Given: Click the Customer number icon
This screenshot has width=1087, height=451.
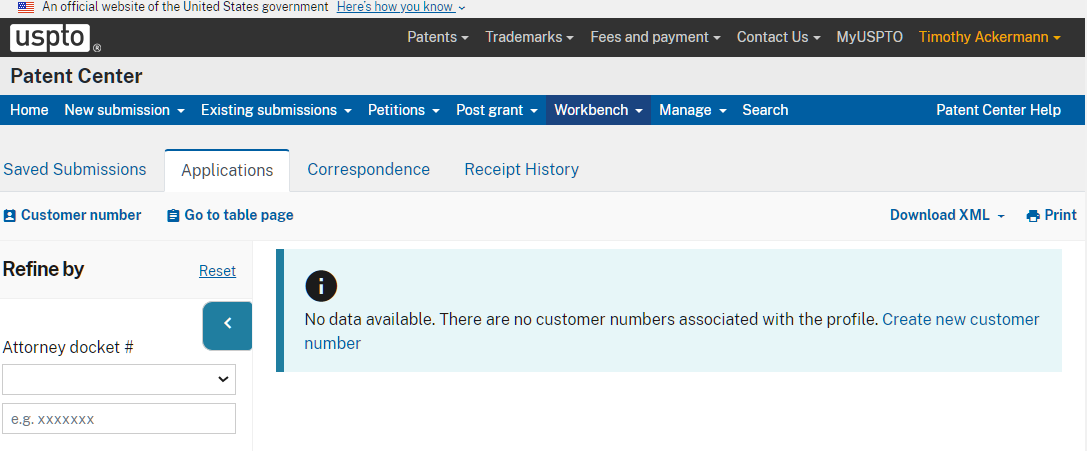Looking at the screenshot, I should pos(10,215).
